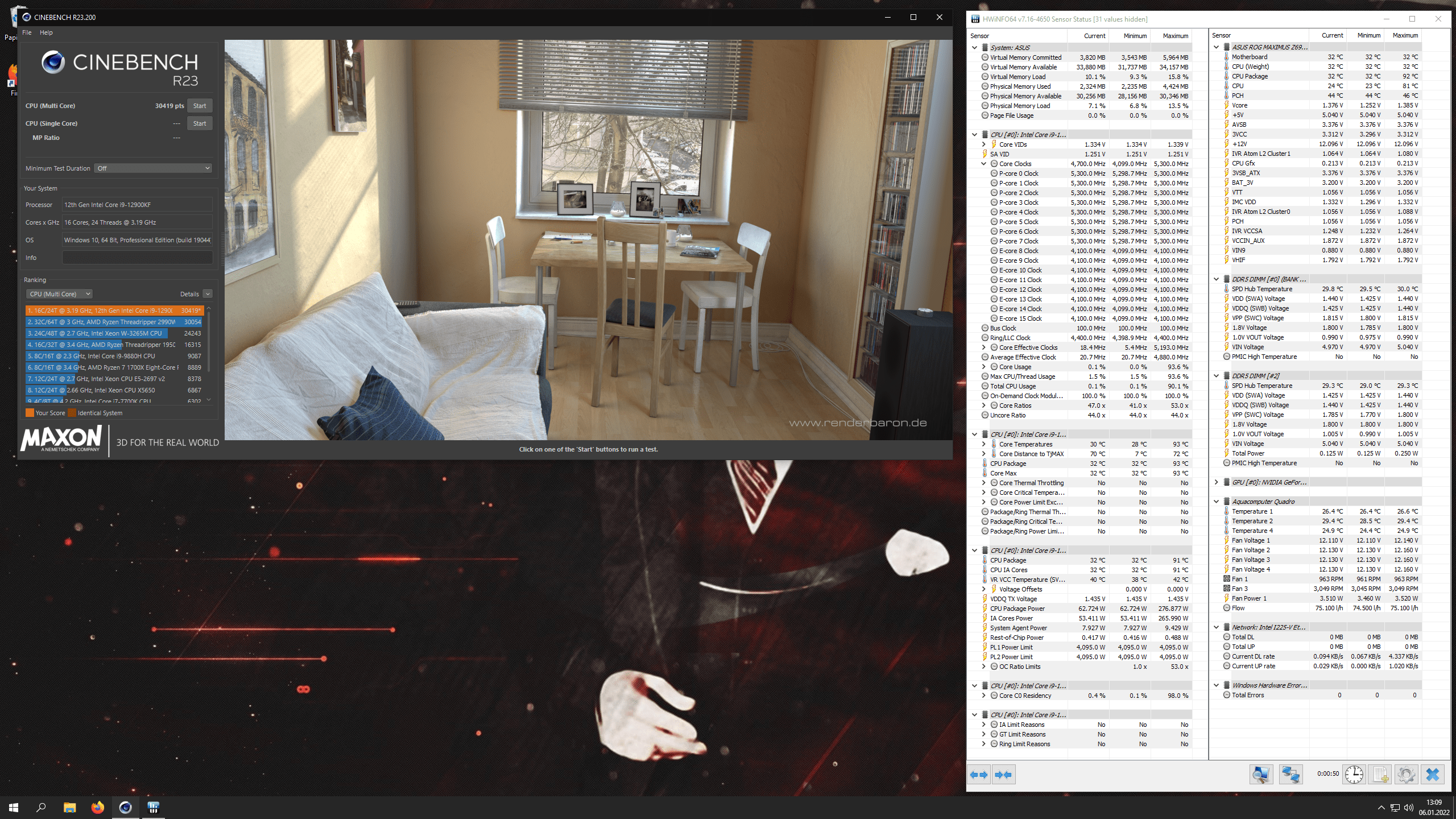Click the blue X close sensors icon
The image size is (1456, 819).
(1433, 775)
